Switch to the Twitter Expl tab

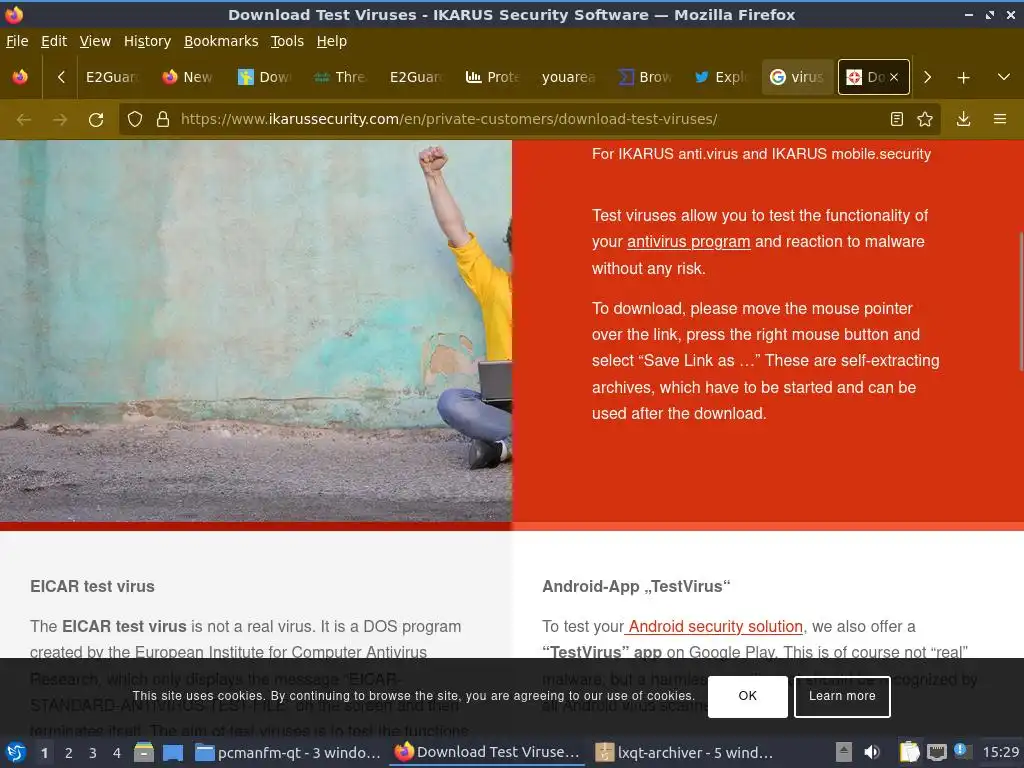click(x=721, y=77)
